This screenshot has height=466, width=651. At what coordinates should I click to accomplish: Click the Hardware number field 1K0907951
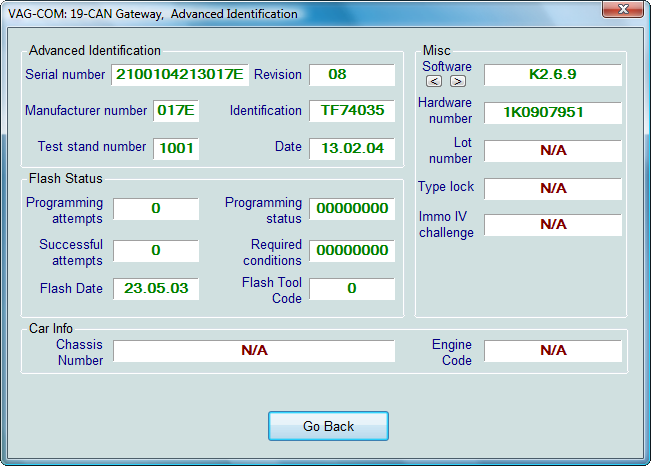coord(553,113)
